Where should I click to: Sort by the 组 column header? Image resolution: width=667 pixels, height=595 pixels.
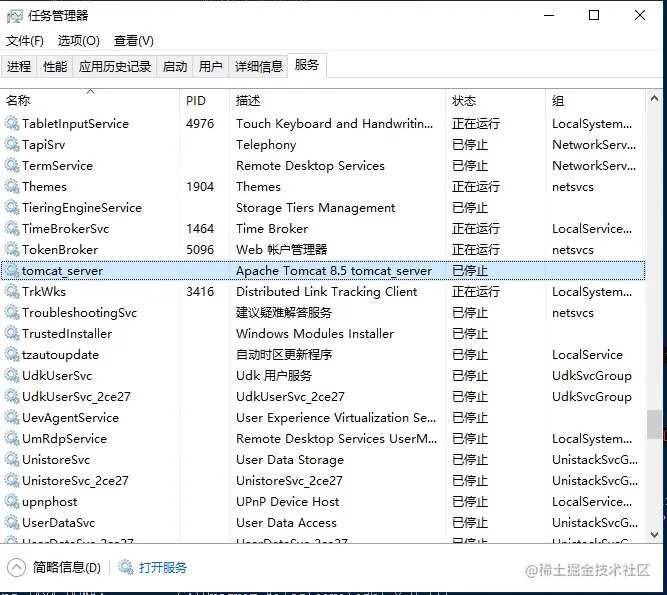click(595, 100)
